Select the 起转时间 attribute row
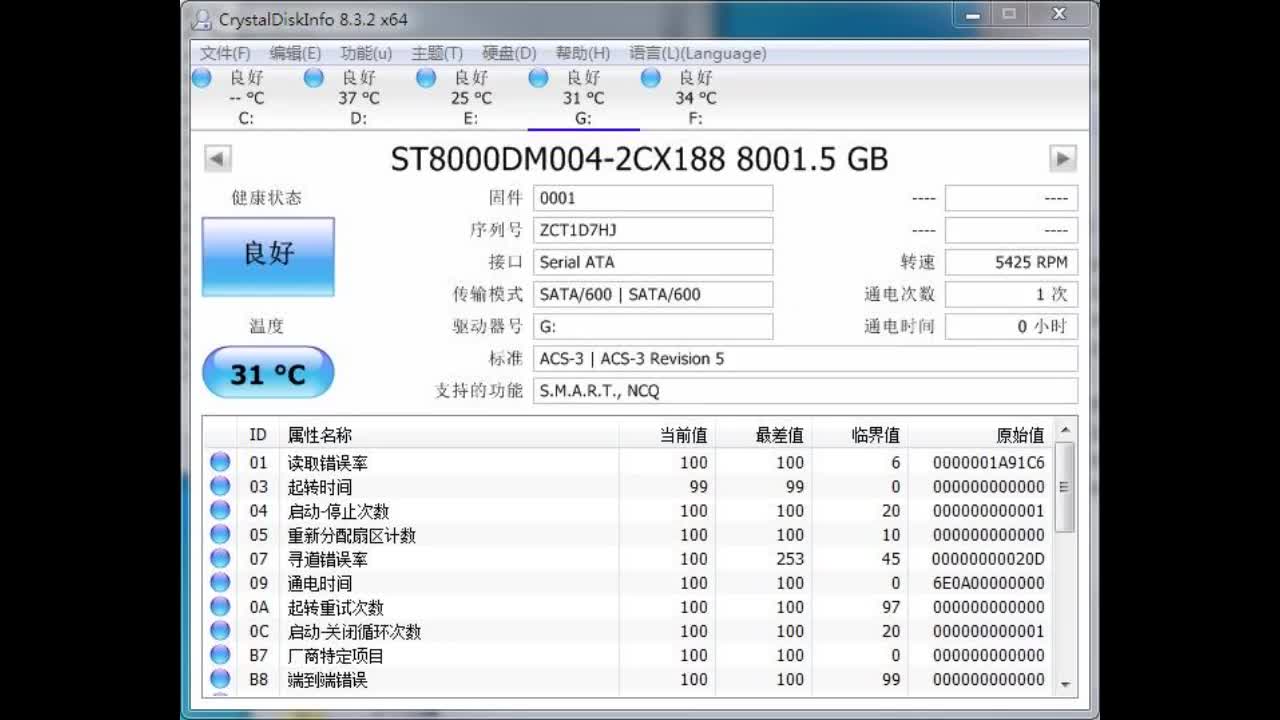Image resolution: width=1280 pixels, height=720 pixels. 629,486
